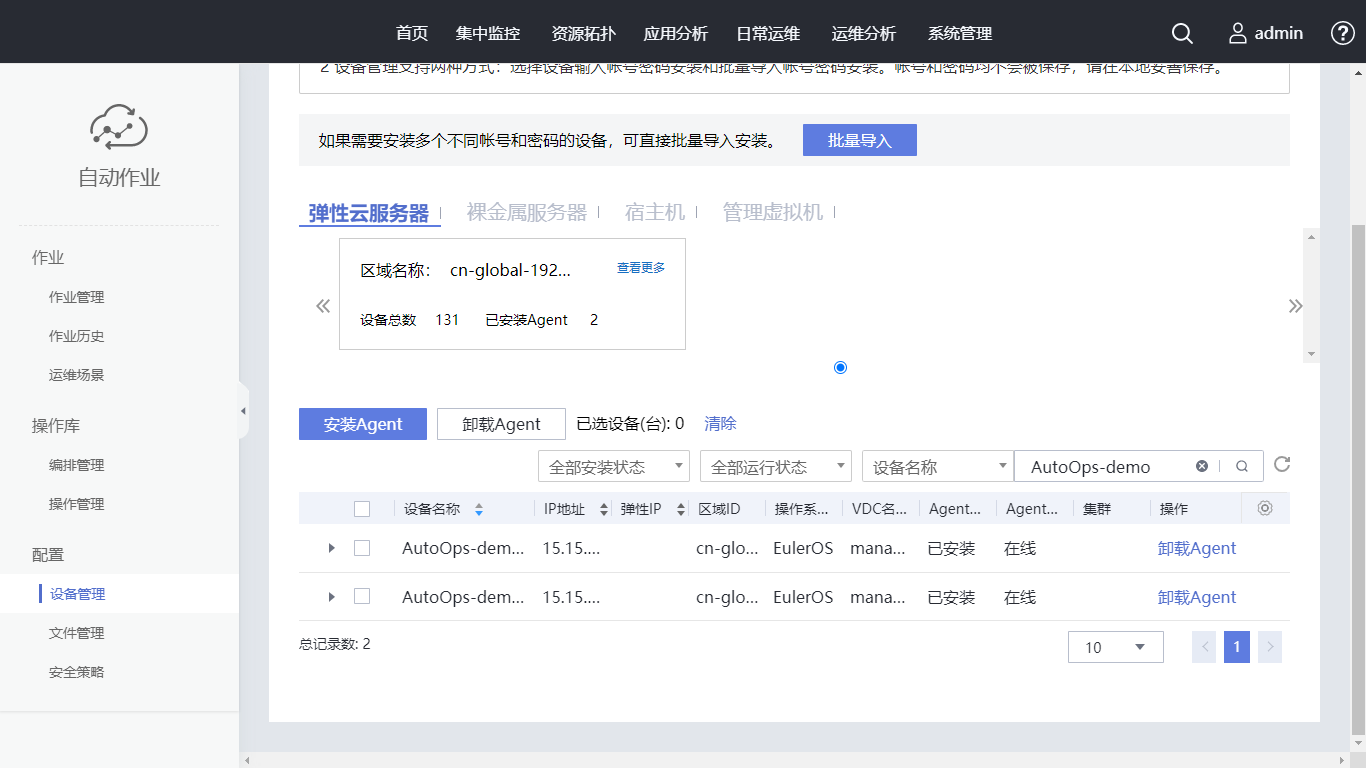Screen dimensions: 1366x768
Task: Expand the first device row details
Action: [332, 548]
